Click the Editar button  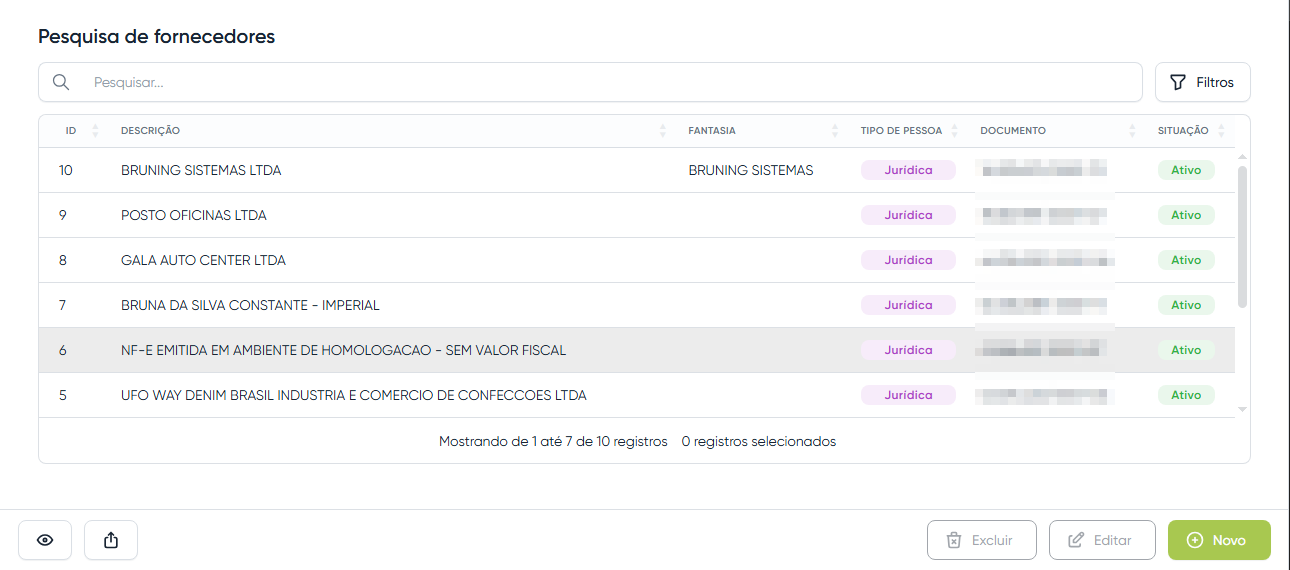[x=1101, y=540]
